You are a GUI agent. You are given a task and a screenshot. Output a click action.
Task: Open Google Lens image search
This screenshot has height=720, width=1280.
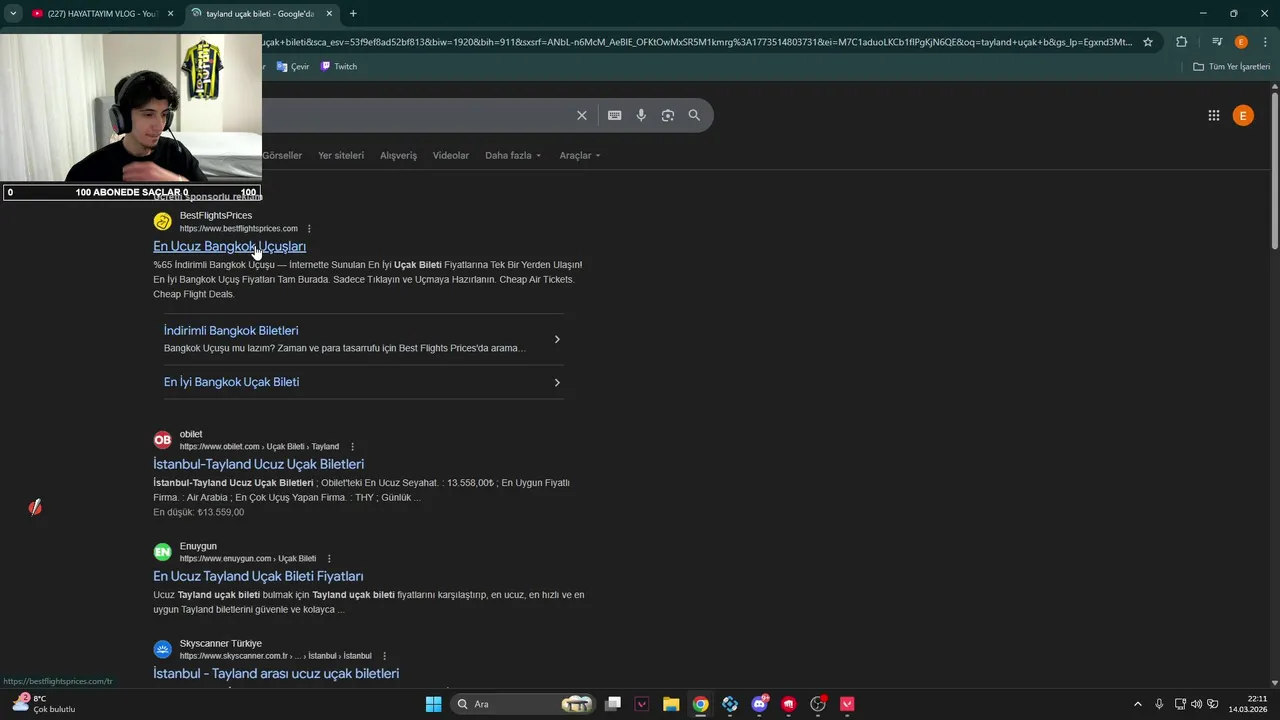tap(668, 115)
